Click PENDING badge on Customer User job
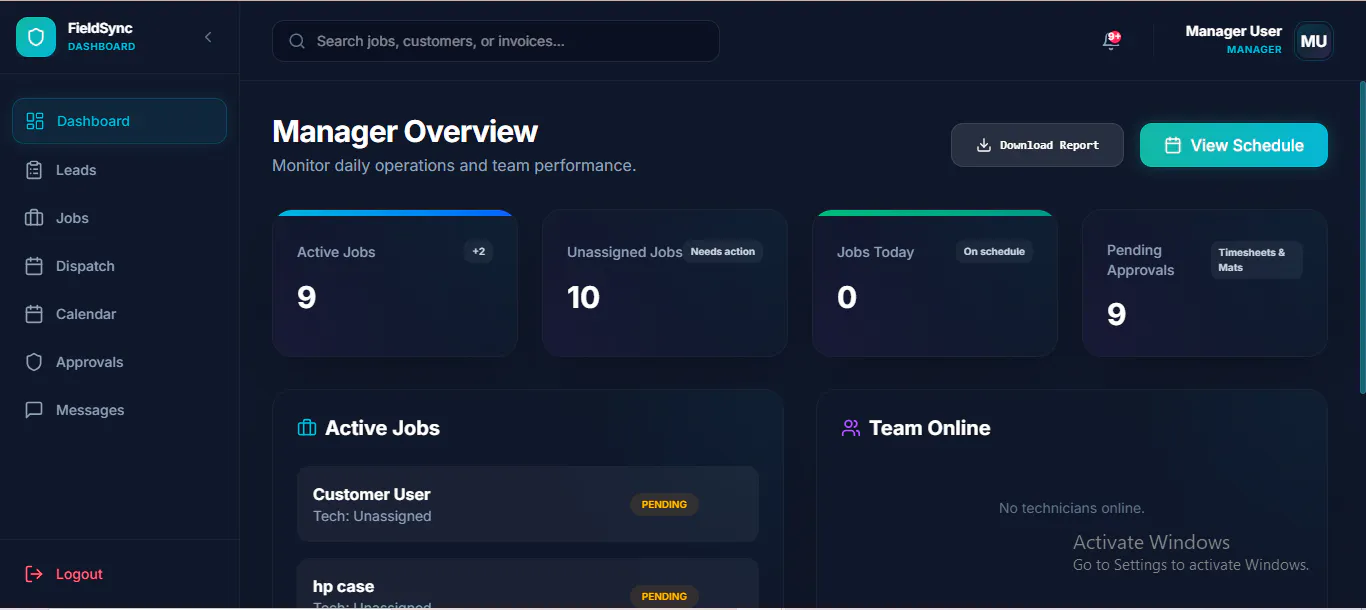 [664, 504]
